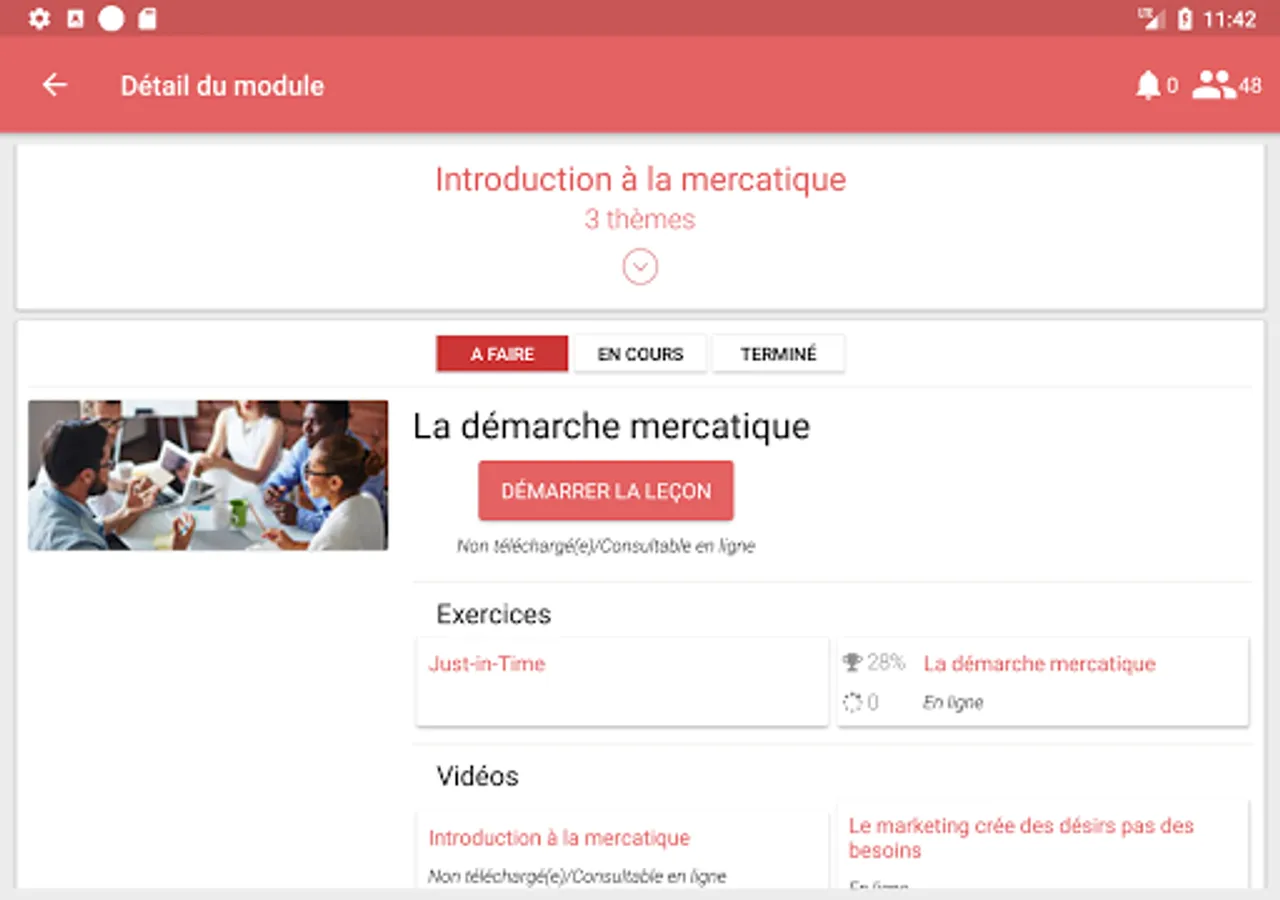The width and height of the screenshot is (1280, 900).
Task: Click the attempts spinner icon showing 0
Action: pyautogui.click(x=852, y=702)
